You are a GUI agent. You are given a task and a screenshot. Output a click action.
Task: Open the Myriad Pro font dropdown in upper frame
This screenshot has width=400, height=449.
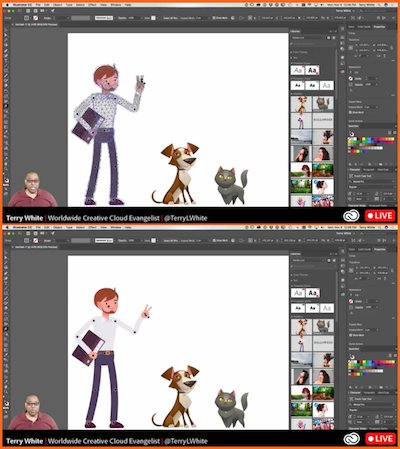(371, 182)
